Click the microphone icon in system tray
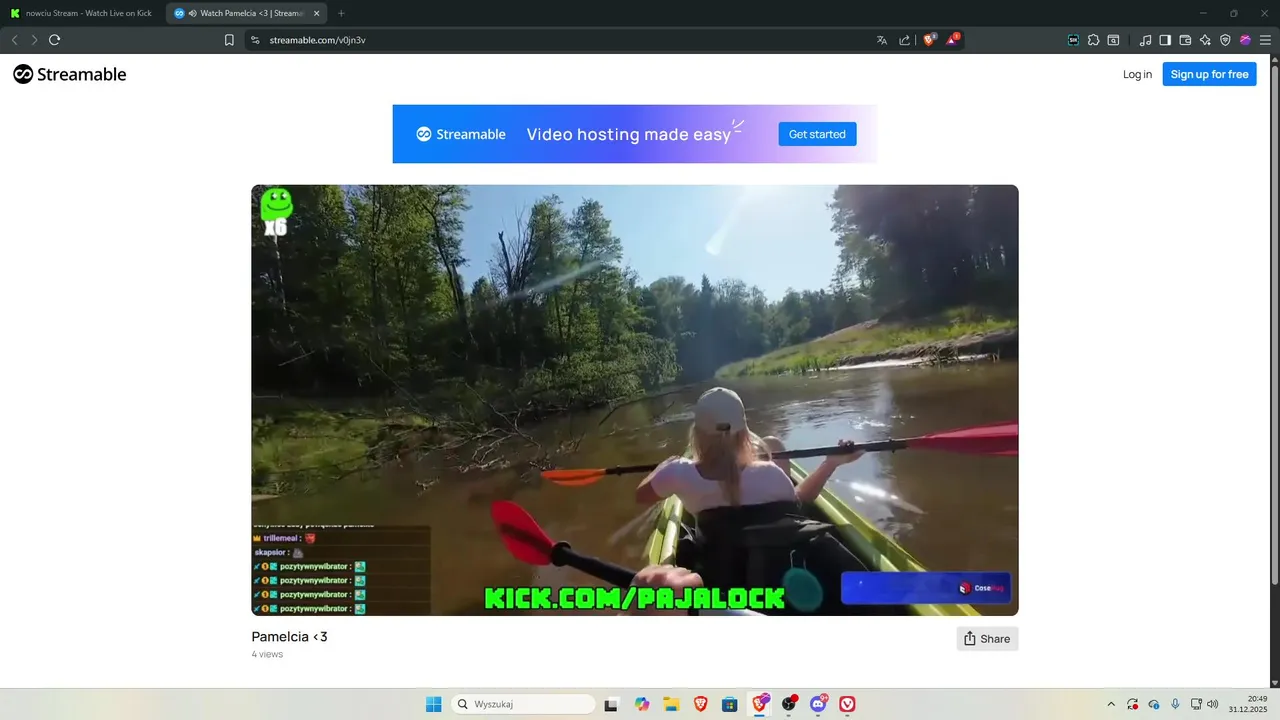Screen dimensions: 1280x720 pyautogui.click(x=1175, y=704)
